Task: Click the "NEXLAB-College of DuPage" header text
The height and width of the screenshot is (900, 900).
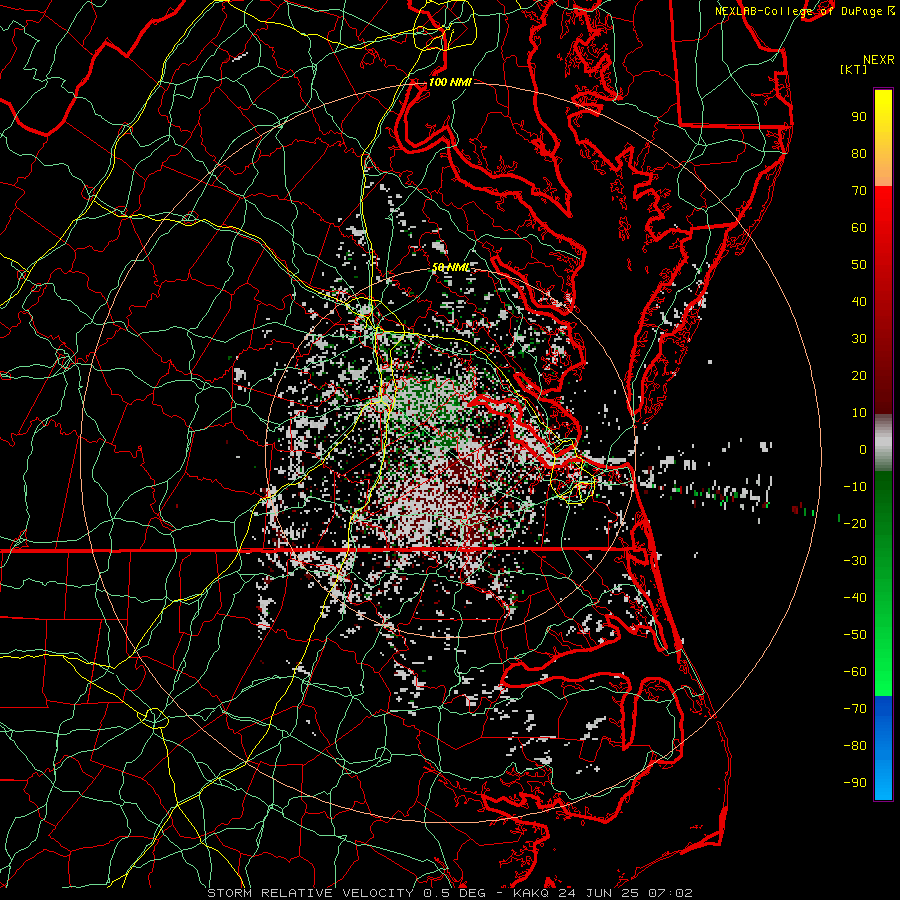Action: coord(800,11)
